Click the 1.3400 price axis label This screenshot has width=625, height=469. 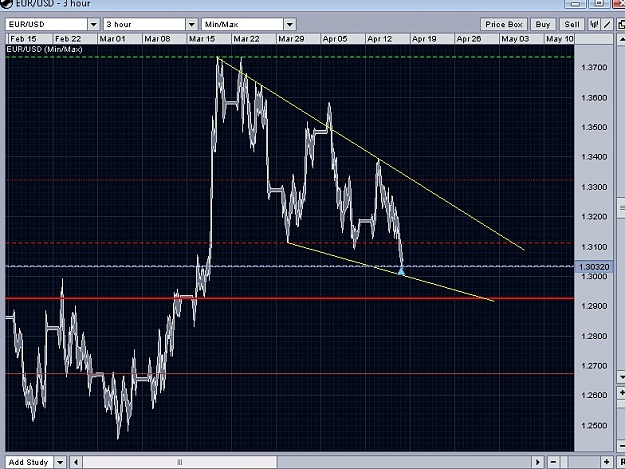pyautogui.click(x=594, y=157)
